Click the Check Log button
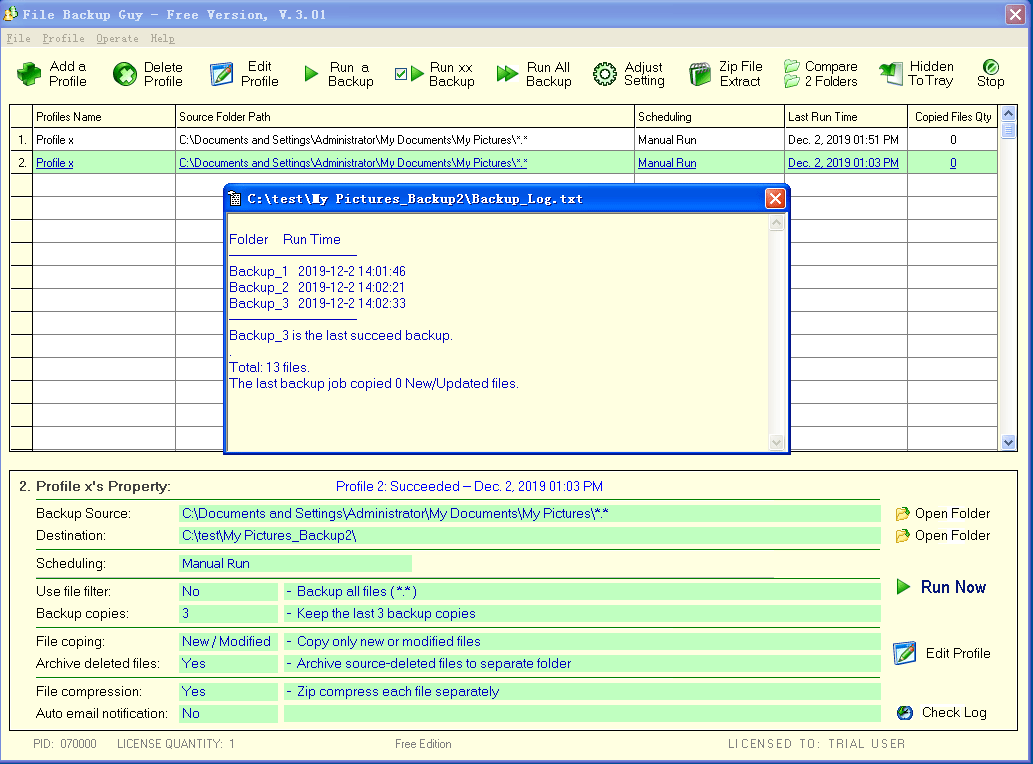Screen dimensions: 1033x764 pyautogui.click(x=942, y=713)
